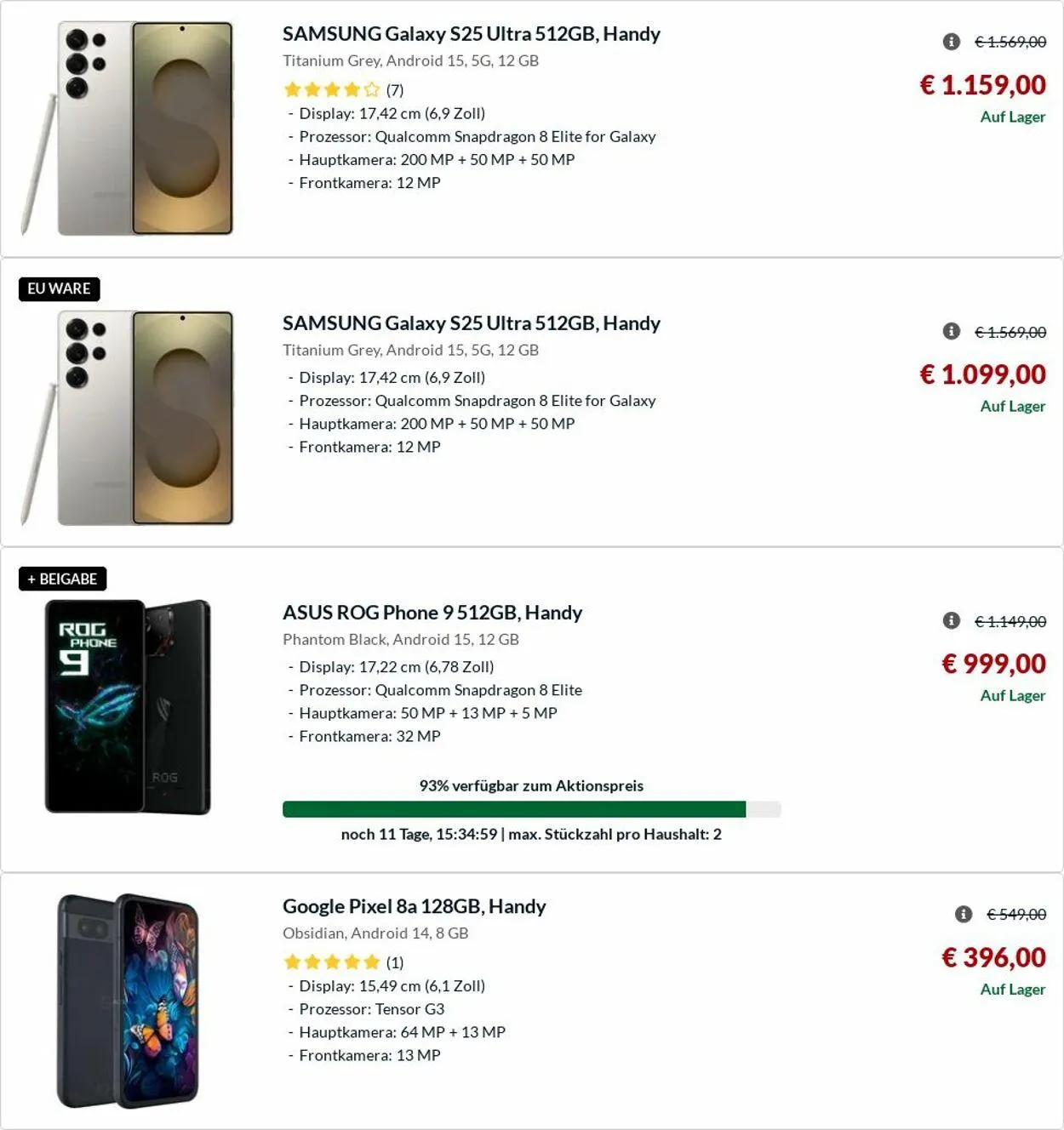Click info icon next to €549,00 price
This screenshot has width=1064, height=1130.
coord(964,914)
